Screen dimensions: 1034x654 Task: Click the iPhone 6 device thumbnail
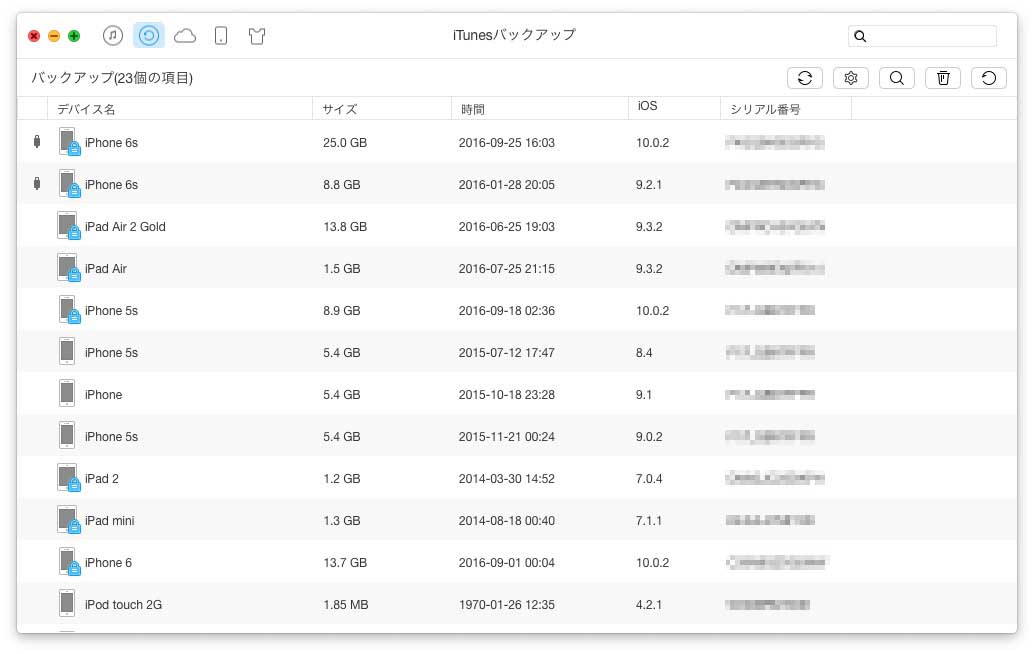click(67, 560)
